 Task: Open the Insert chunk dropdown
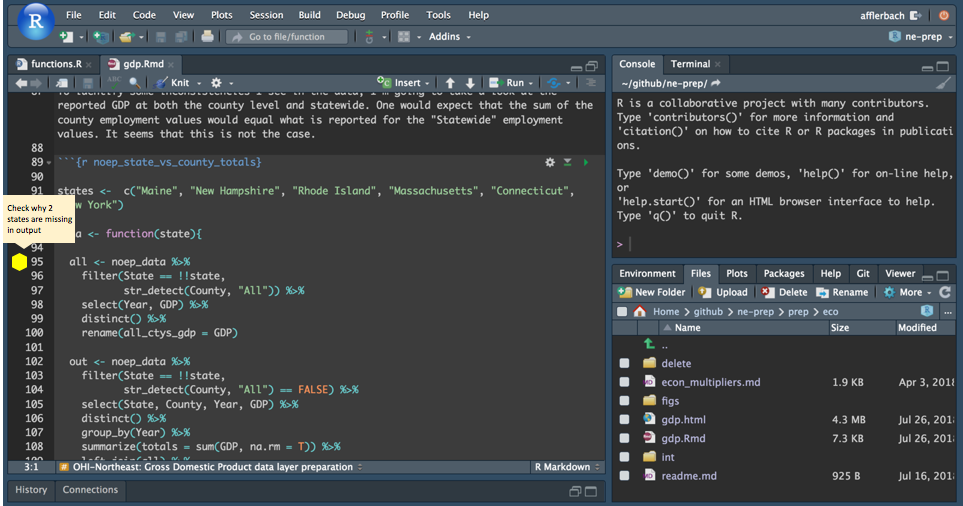[404, 83]
